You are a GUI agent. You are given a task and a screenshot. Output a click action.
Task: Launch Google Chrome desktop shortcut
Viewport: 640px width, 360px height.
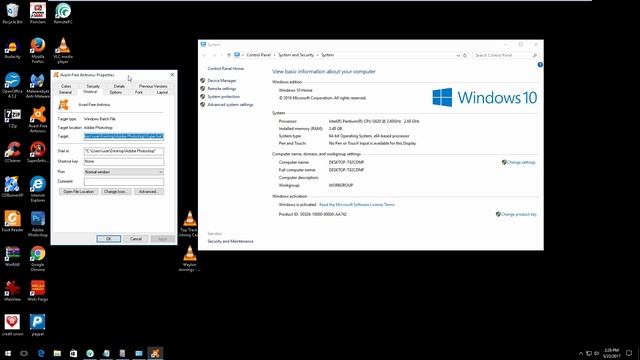pyautogui.click(x=38, y=258)
